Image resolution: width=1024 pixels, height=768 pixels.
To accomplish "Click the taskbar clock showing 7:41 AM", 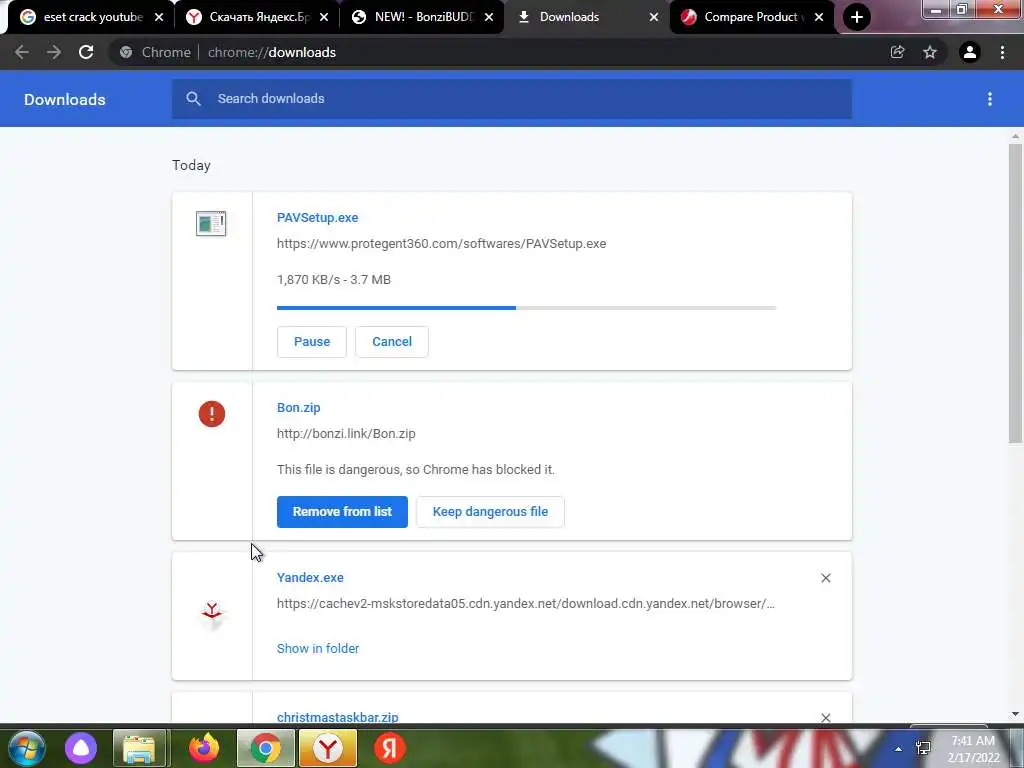I will (x=973, y=748).
